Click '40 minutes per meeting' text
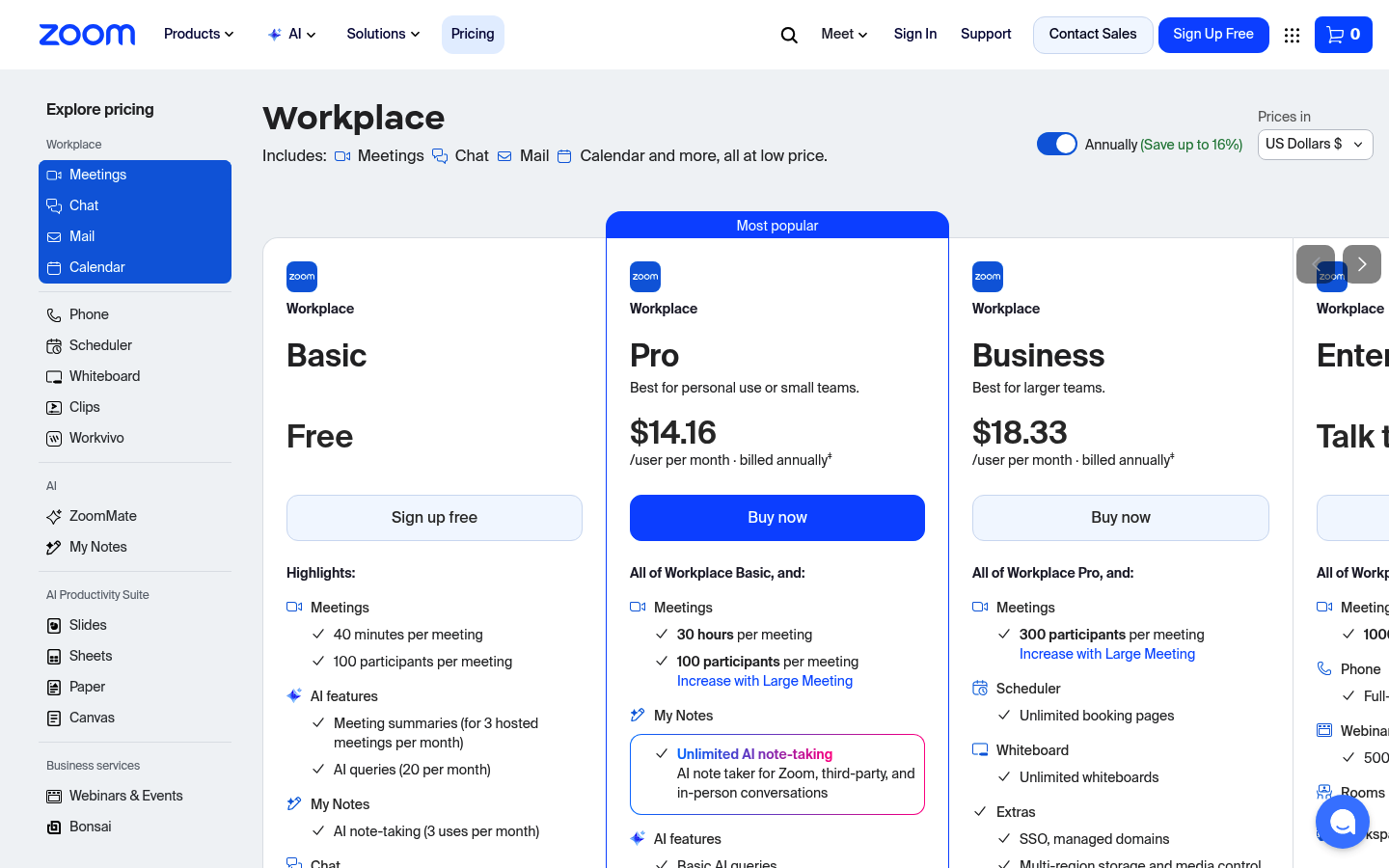The image size is (1389, 868). (408, 635)
